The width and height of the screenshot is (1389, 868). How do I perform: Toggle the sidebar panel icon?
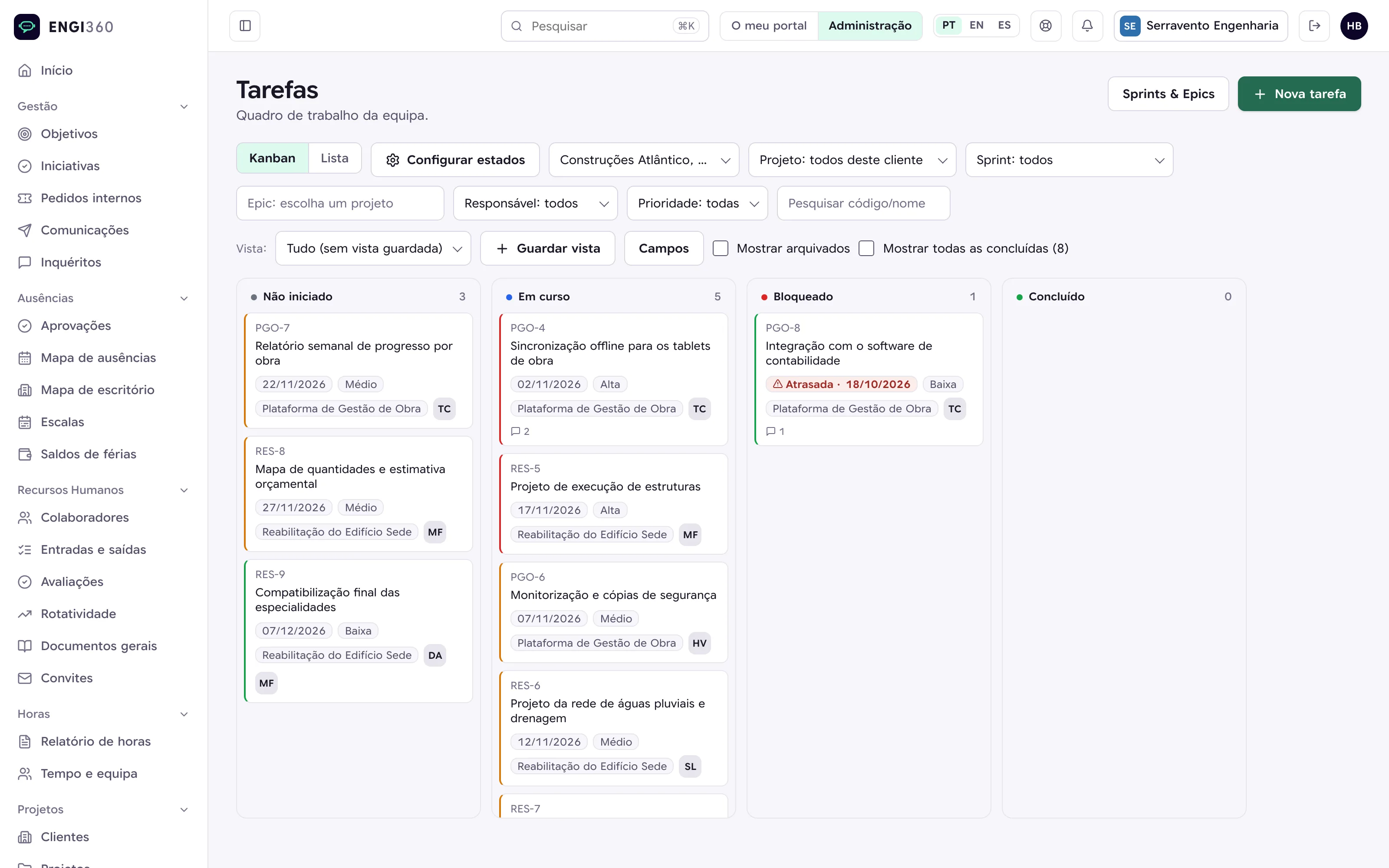coord(245,26)
